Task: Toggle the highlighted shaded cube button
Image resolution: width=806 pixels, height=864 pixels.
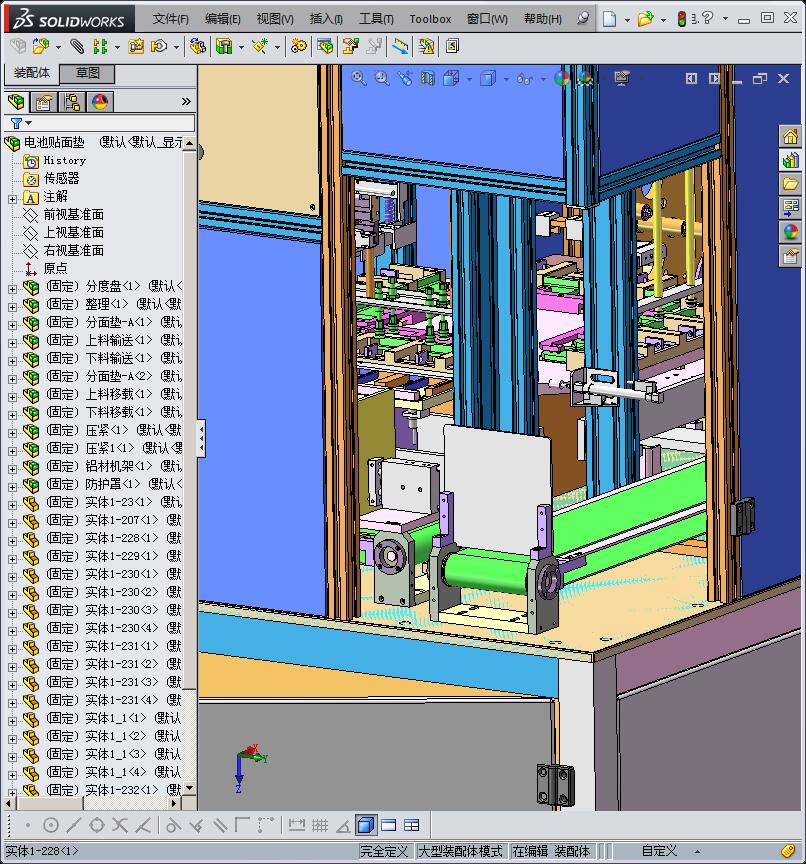Action: click(366, 825)
